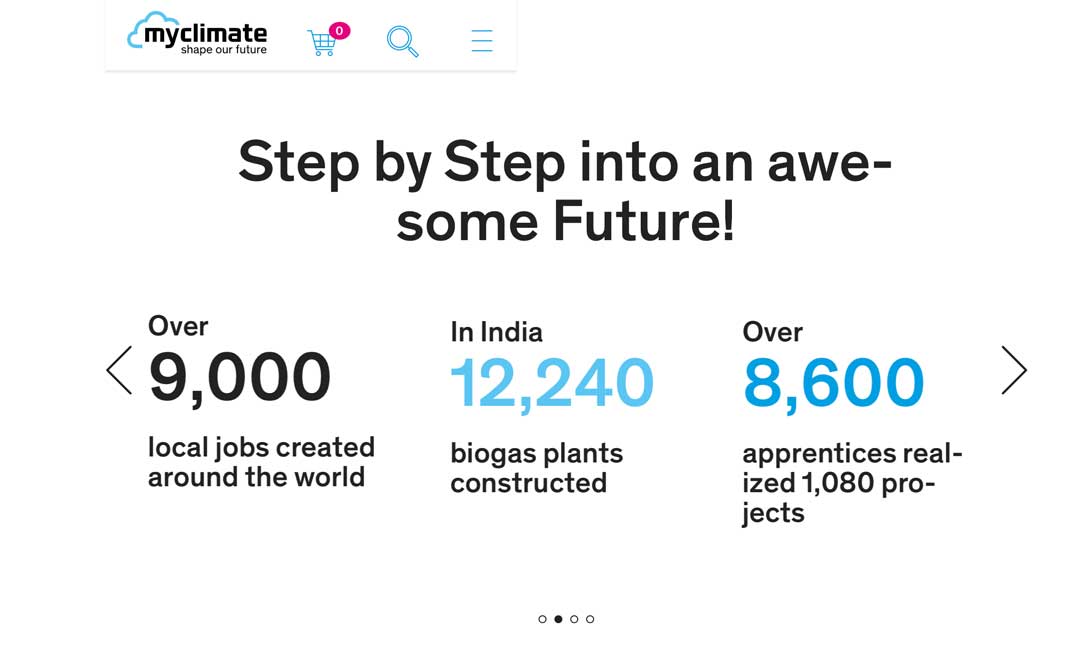Select the first carousel dot

pos(542,619)
